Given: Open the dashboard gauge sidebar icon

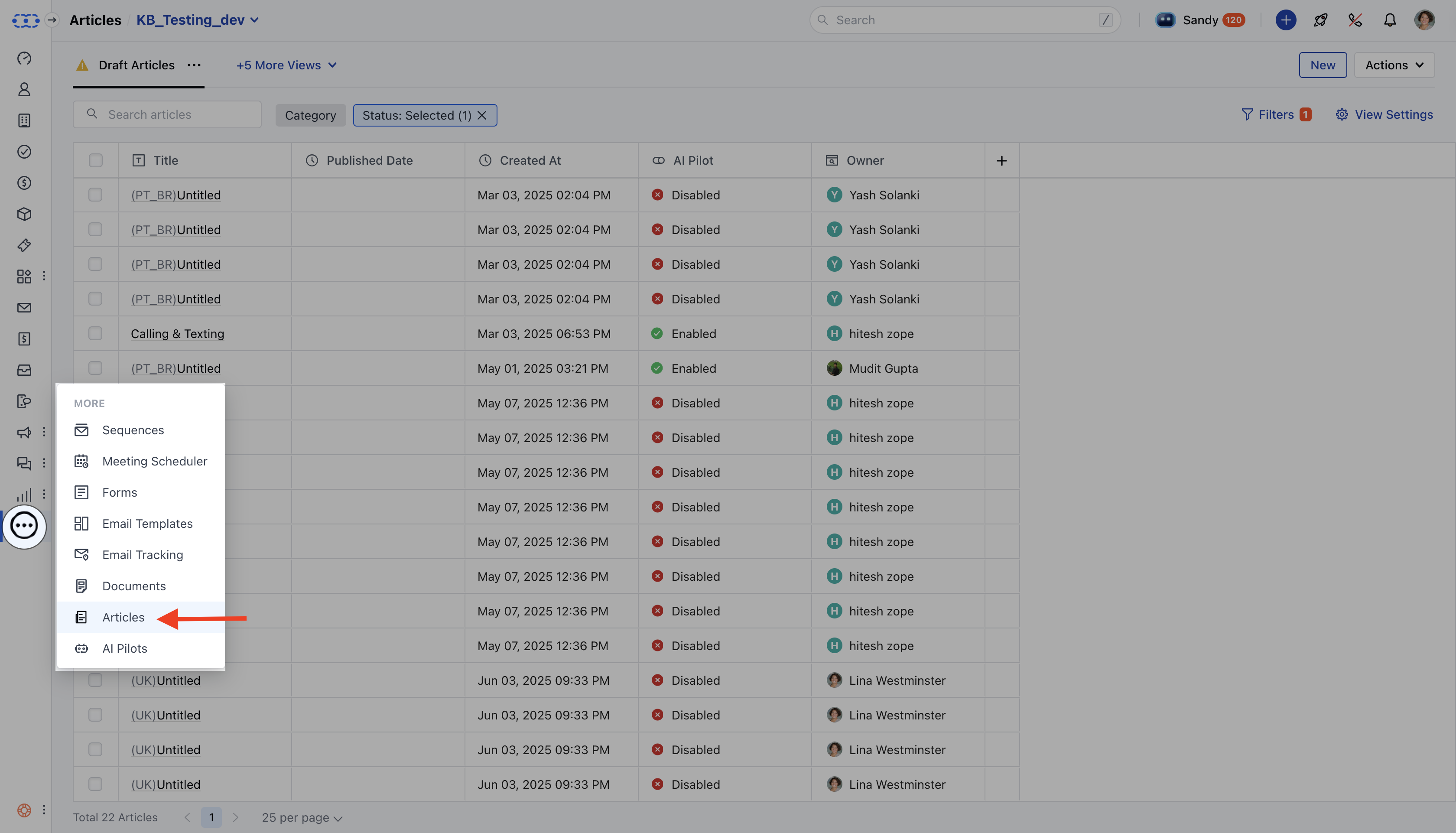Looking at the screenshot, I should pyautogui.click(x=24, y=58).
